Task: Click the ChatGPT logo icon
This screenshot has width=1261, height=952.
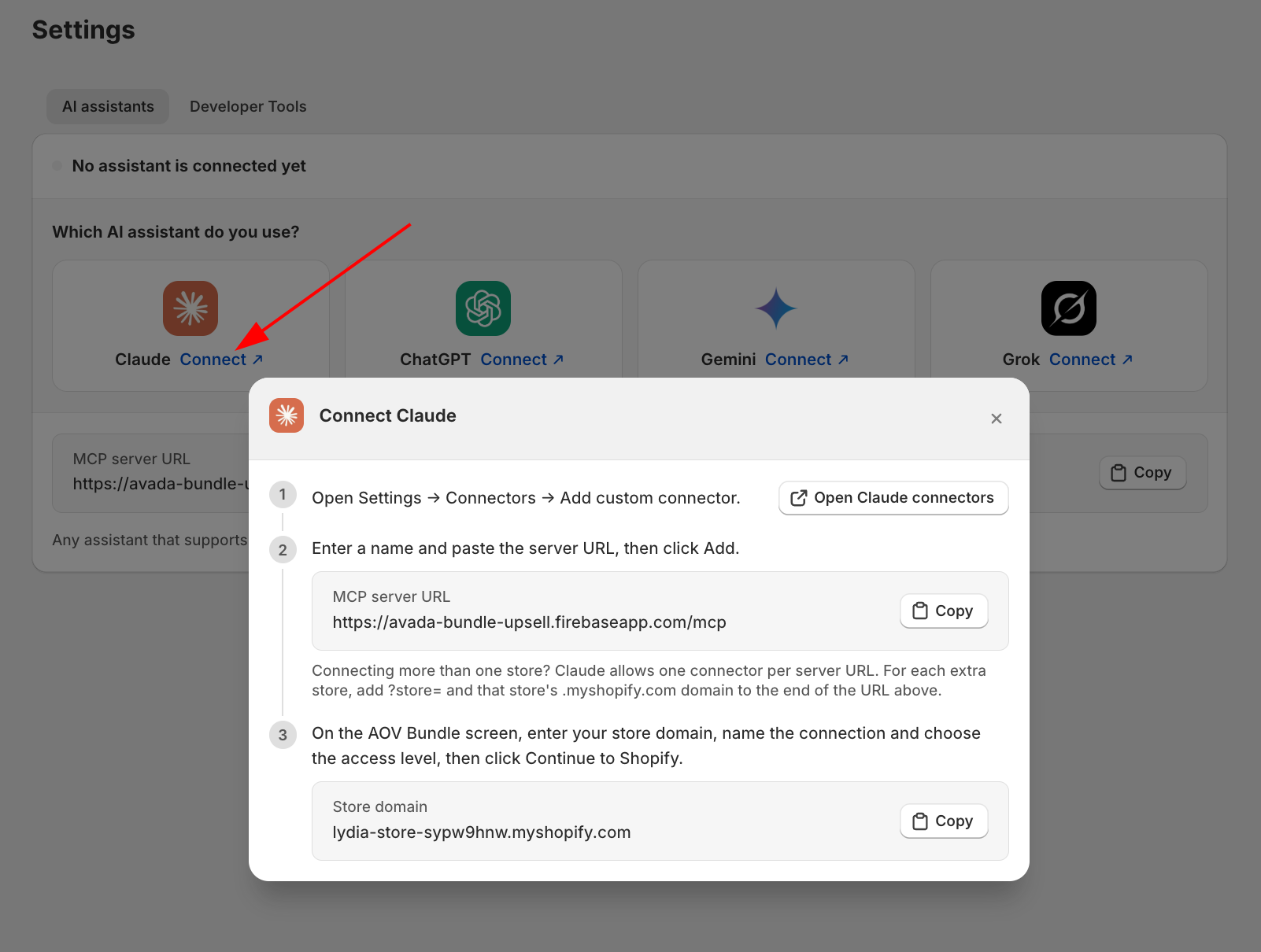Action: pyautogui.click(x=483, y=308)
